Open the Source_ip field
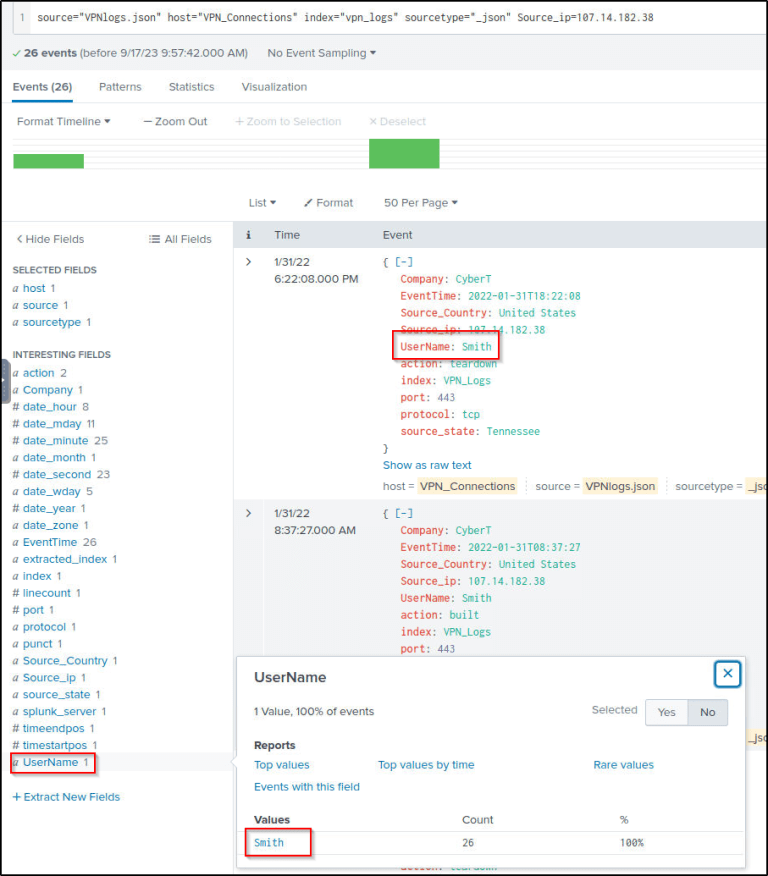Viewport: 768px width, 876px height. (49, 678)
